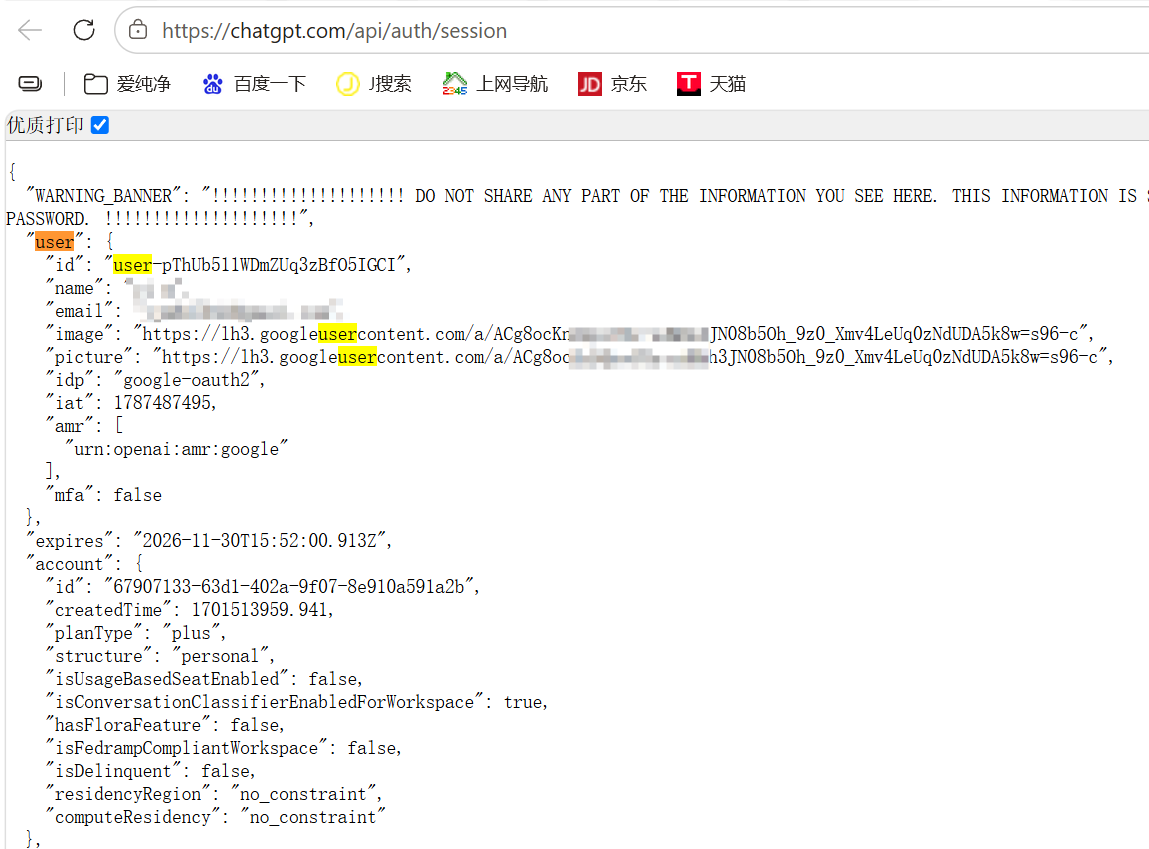The image size is (1149, 849).
Task: Click the "amr" key
Action: pos(70,426)
